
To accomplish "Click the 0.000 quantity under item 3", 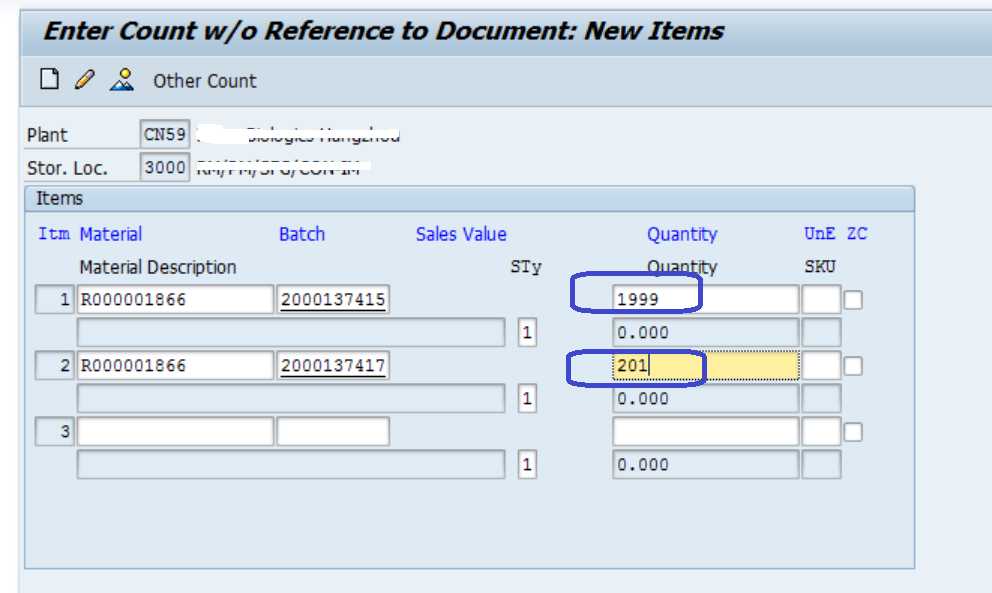I will (705, 465).
